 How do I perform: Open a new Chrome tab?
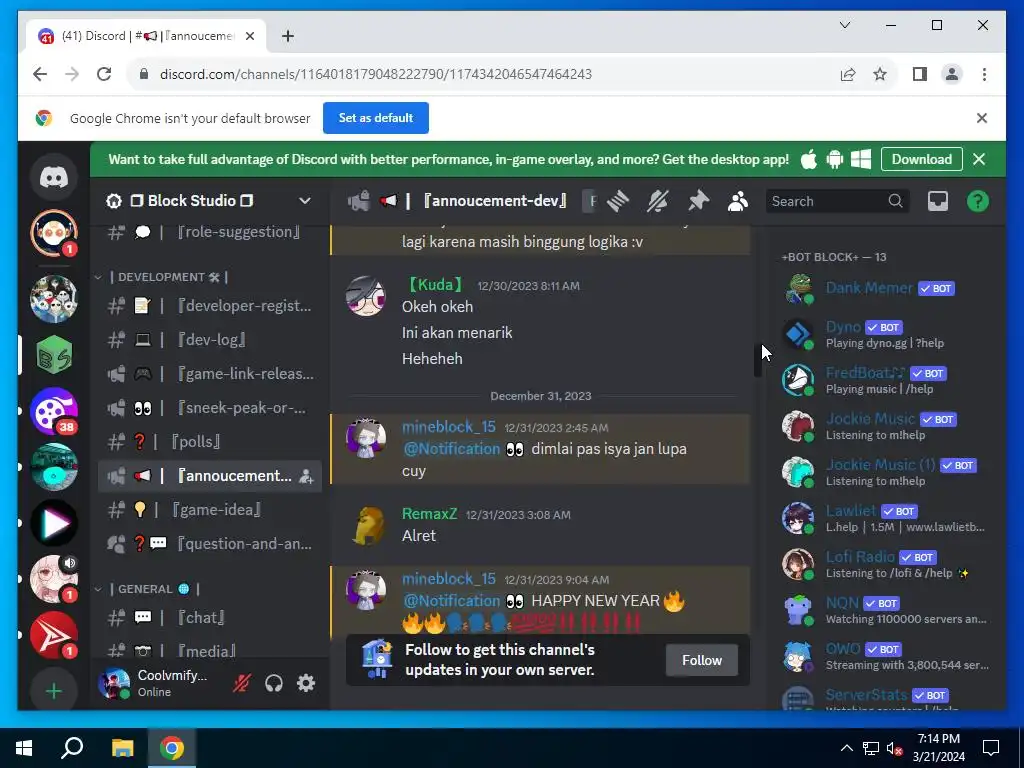pos(288,36)
